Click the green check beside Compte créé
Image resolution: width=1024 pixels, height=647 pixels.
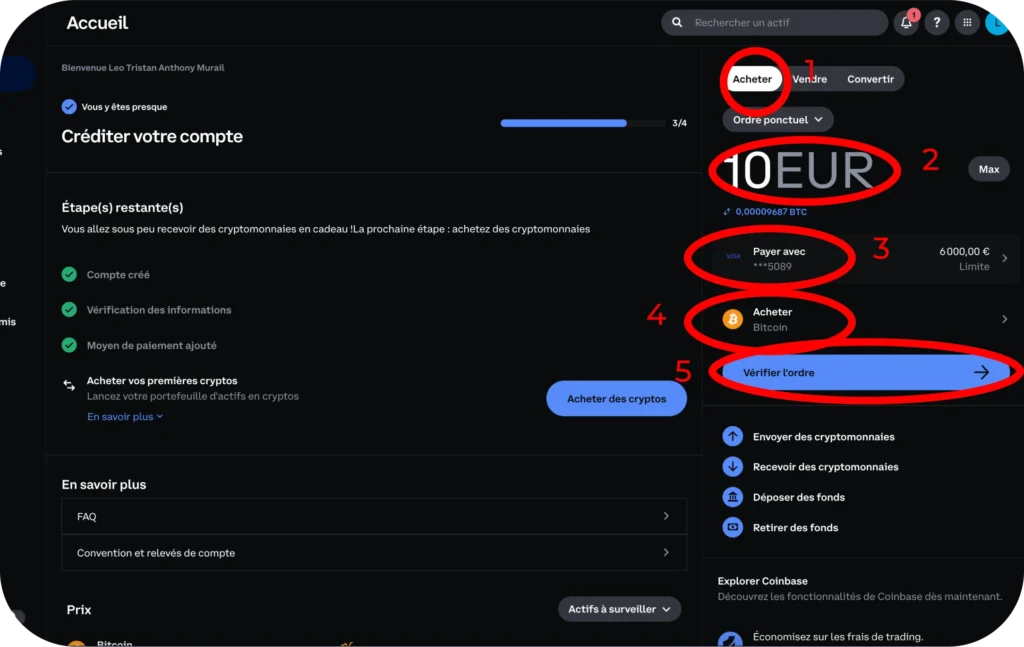[x=69, y=274]
